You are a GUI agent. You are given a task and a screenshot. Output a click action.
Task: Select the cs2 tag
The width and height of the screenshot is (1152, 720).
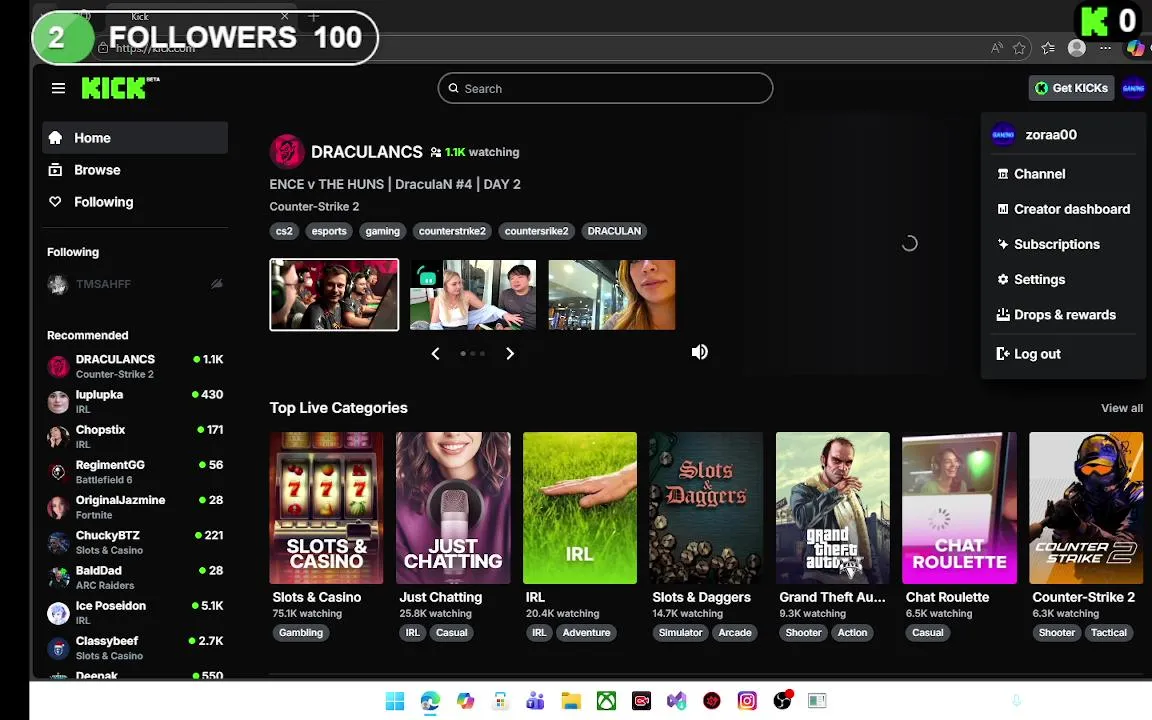[284, 231]
